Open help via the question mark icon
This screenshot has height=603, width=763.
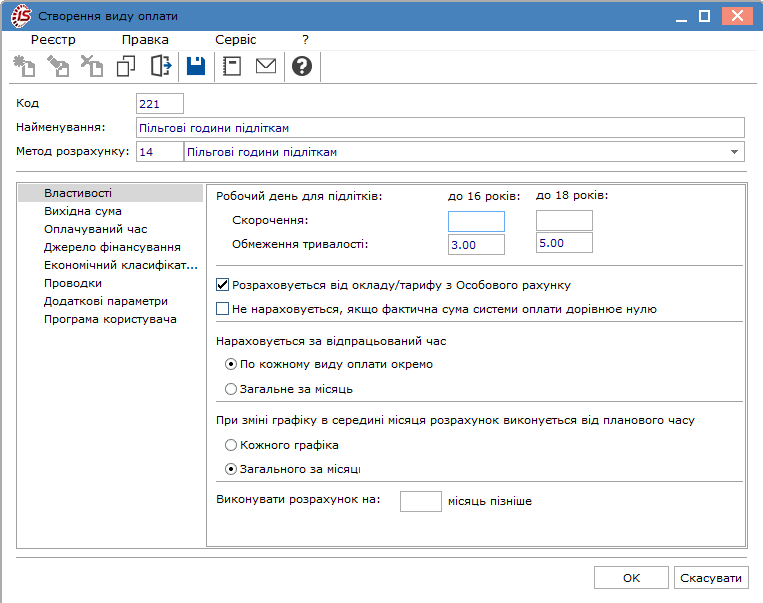[302, 66]
